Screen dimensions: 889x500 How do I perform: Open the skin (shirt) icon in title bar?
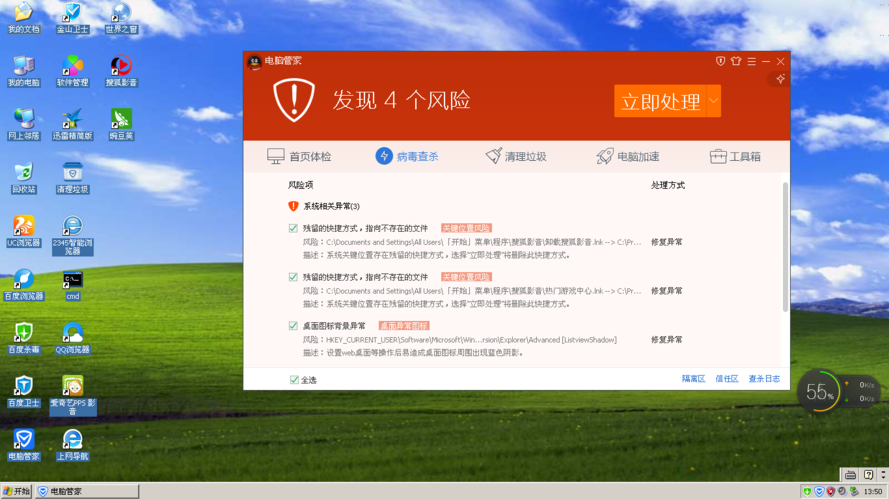[736, 61]
